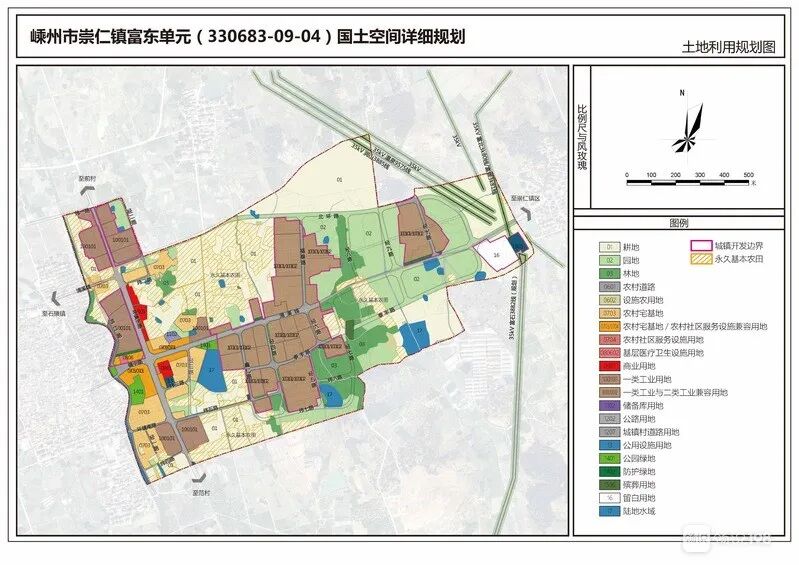The height and width of the screenshot is (565, 799).
Task: Click the 图例 legend header
Action: (679, 223)
